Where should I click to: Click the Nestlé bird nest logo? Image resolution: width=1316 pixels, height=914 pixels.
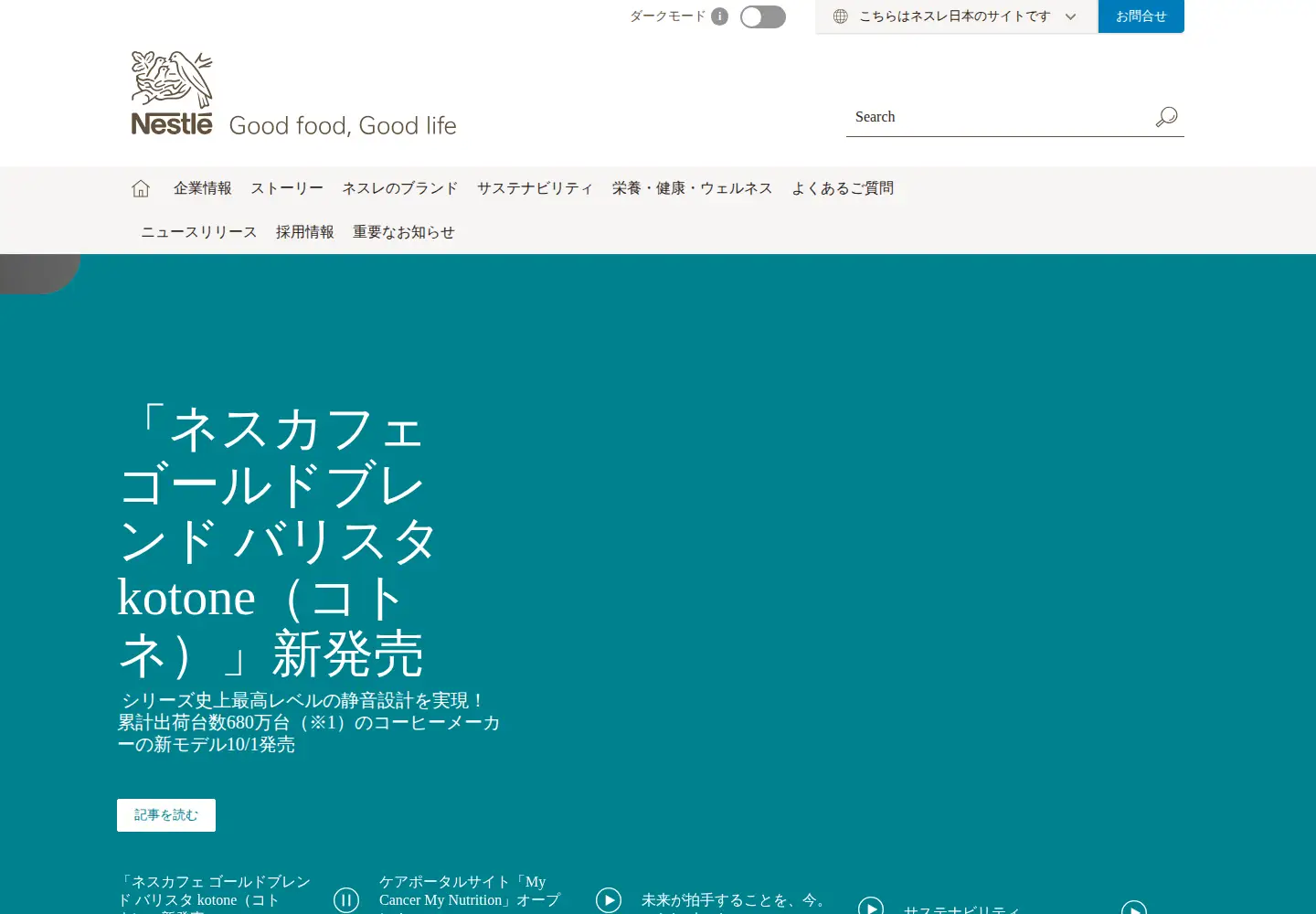(x=172, y=93)
